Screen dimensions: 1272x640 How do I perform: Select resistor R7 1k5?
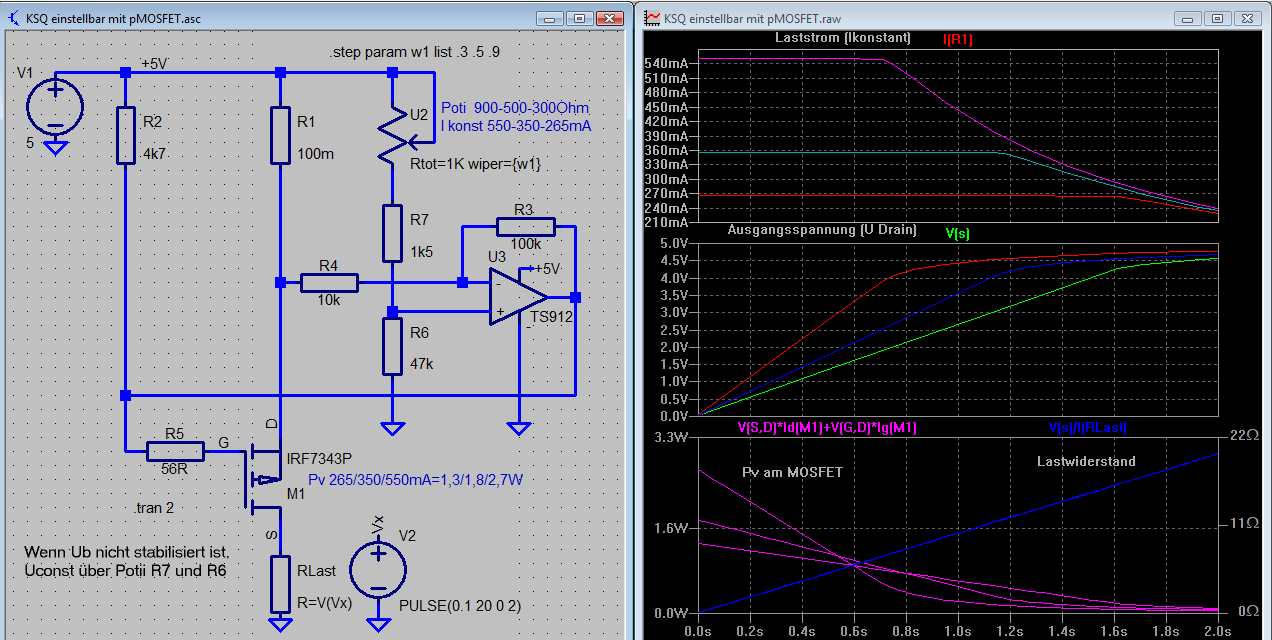tap(393, 234)
